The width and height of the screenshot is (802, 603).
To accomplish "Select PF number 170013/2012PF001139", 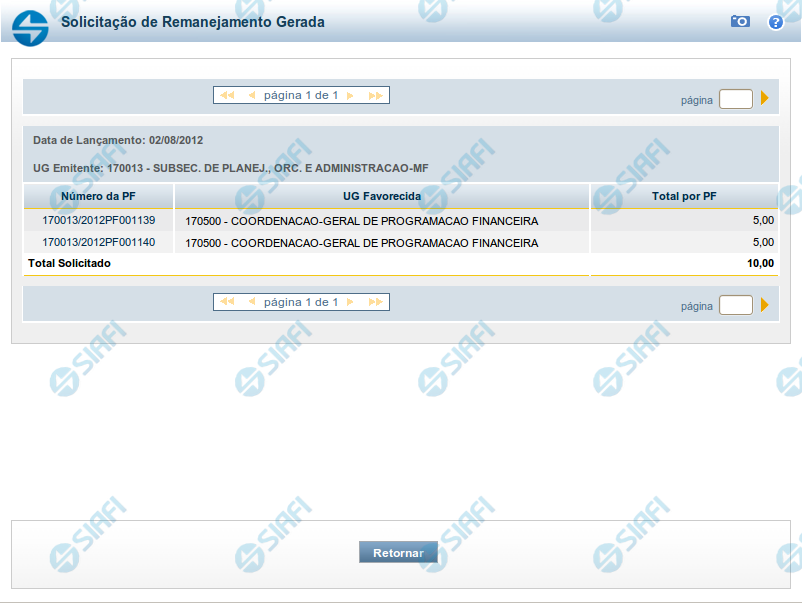I will point(98,220).
